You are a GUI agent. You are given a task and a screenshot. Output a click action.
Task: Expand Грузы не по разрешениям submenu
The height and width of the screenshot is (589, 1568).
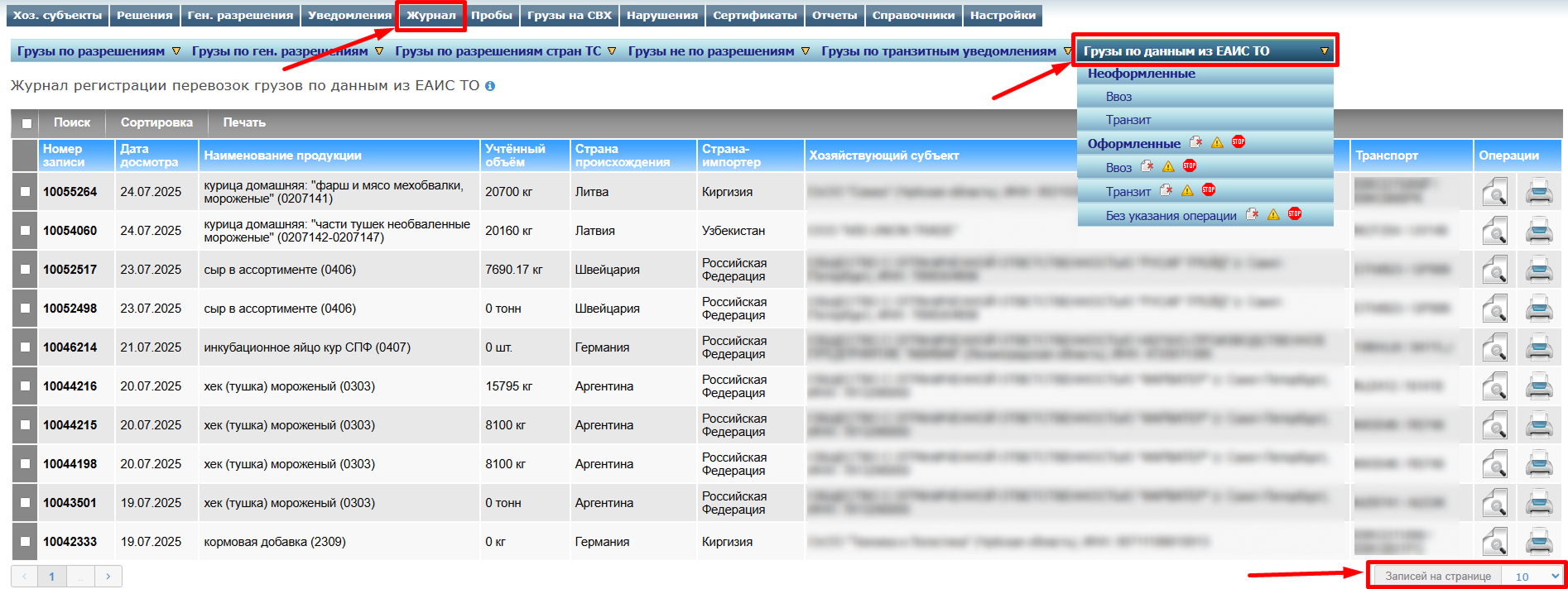click(718, 51)
